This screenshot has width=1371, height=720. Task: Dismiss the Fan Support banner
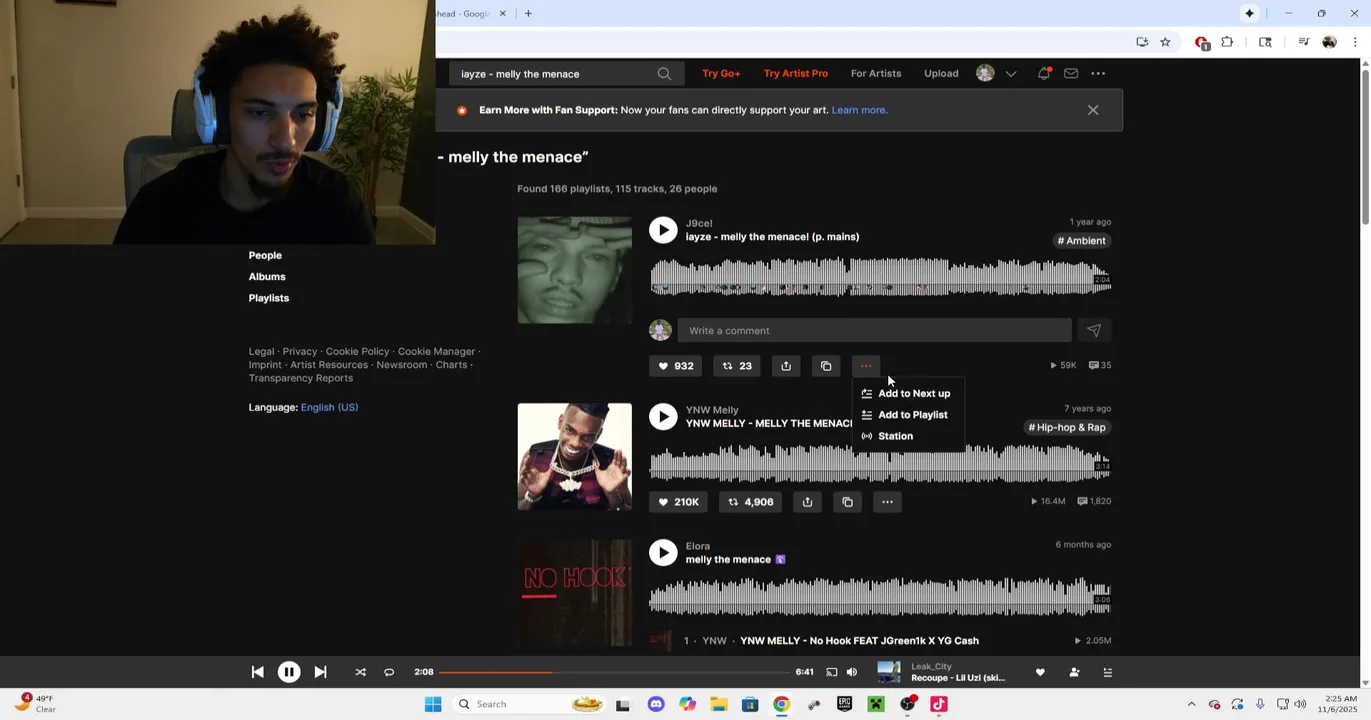pos(1093,110)
